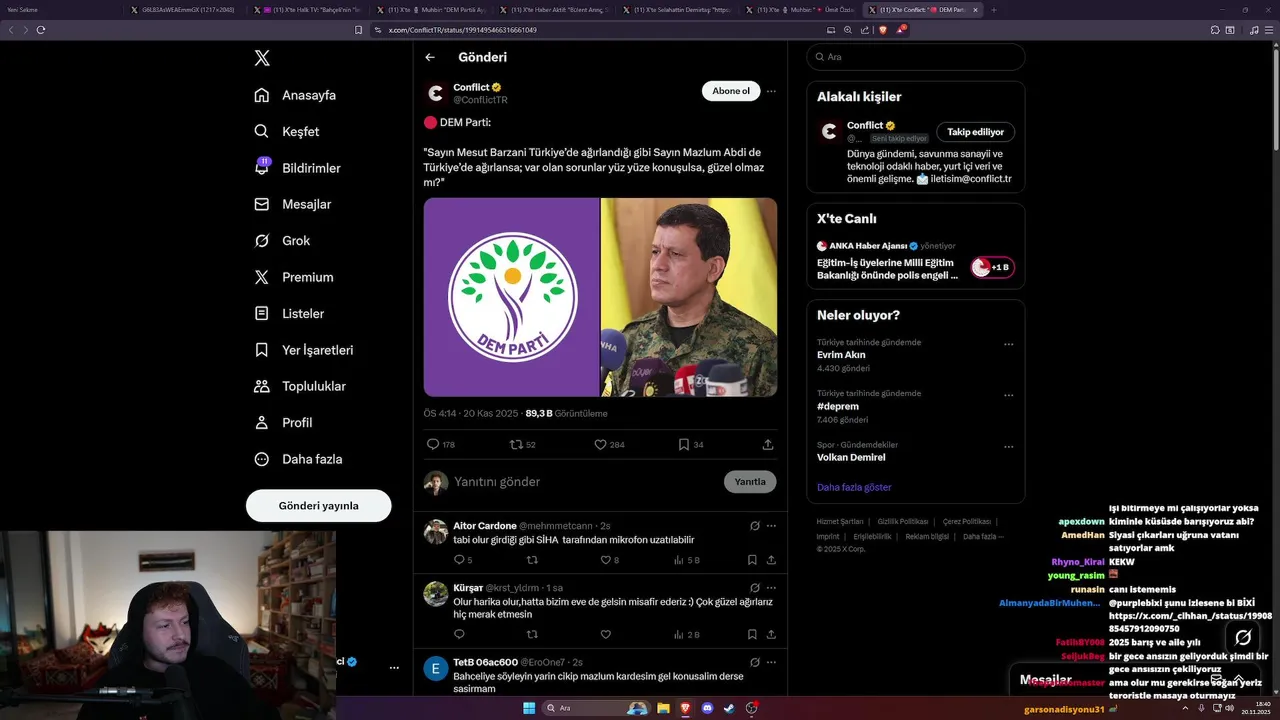Like Kürşat's reply

605,634
